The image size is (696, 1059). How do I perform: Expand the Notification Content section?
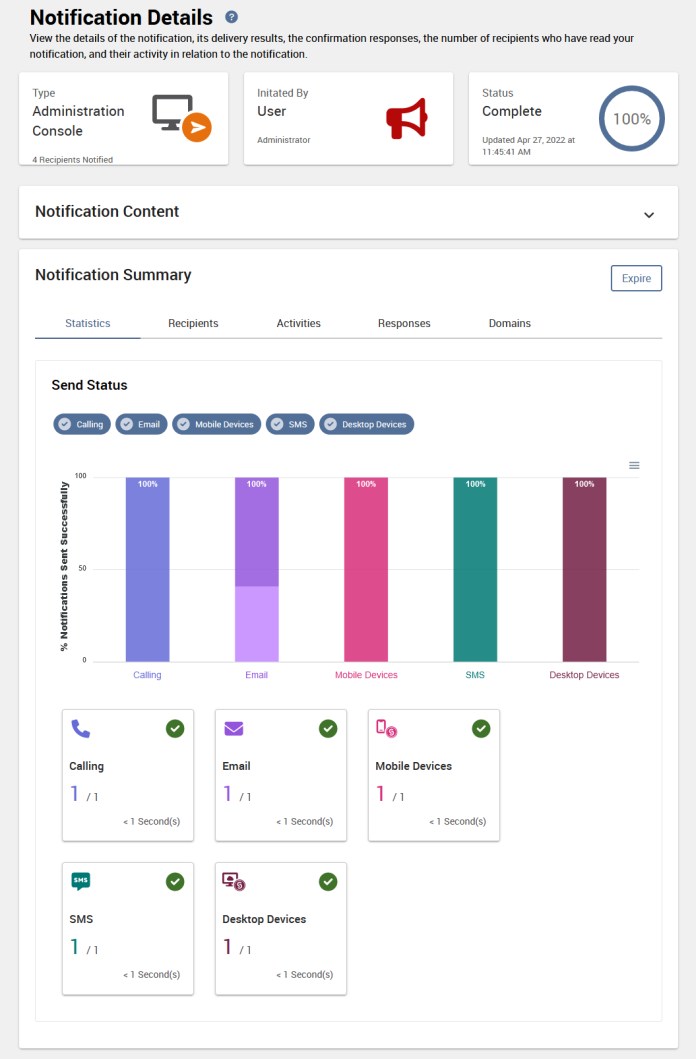pyautogui.click(x=649, y=213)
